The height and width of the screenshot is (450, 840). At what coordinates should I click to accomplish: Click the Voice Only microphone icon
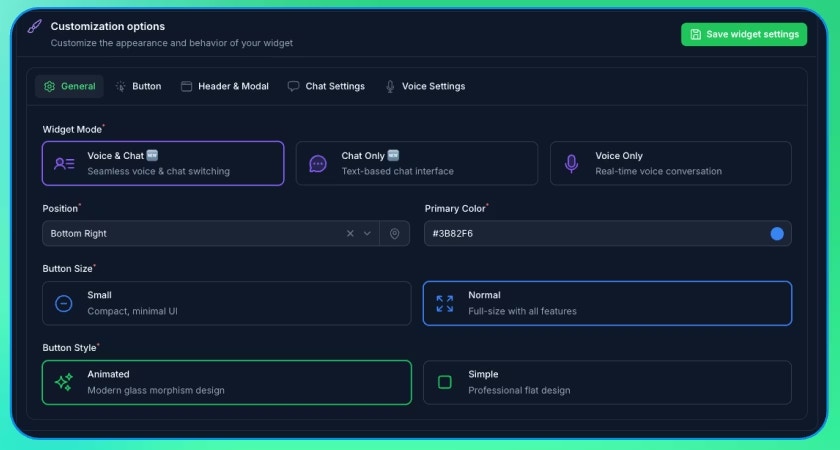point(572,163)
